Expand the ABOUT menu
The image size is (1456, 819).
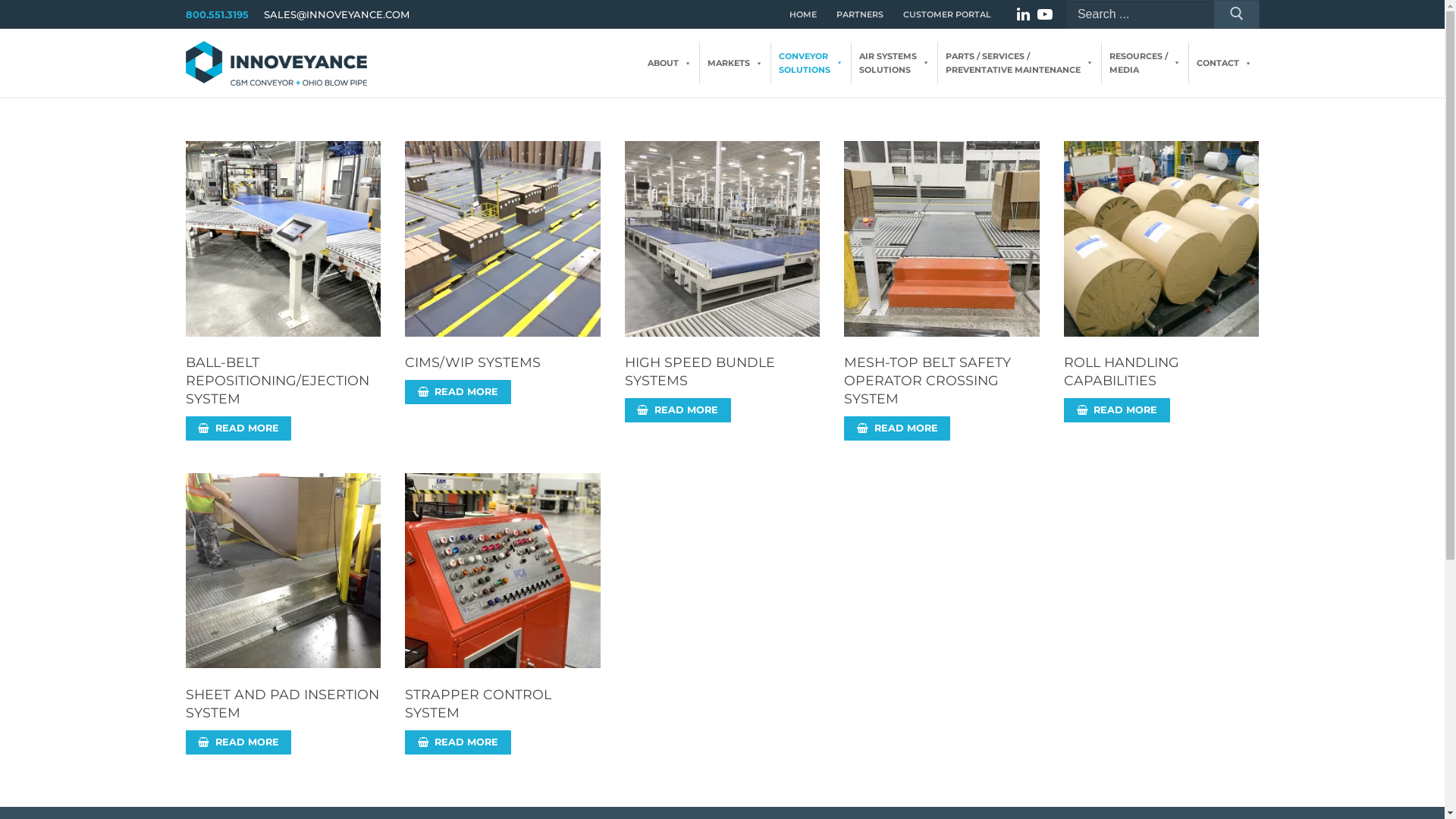pyautogui.click(x=669, y=64)
